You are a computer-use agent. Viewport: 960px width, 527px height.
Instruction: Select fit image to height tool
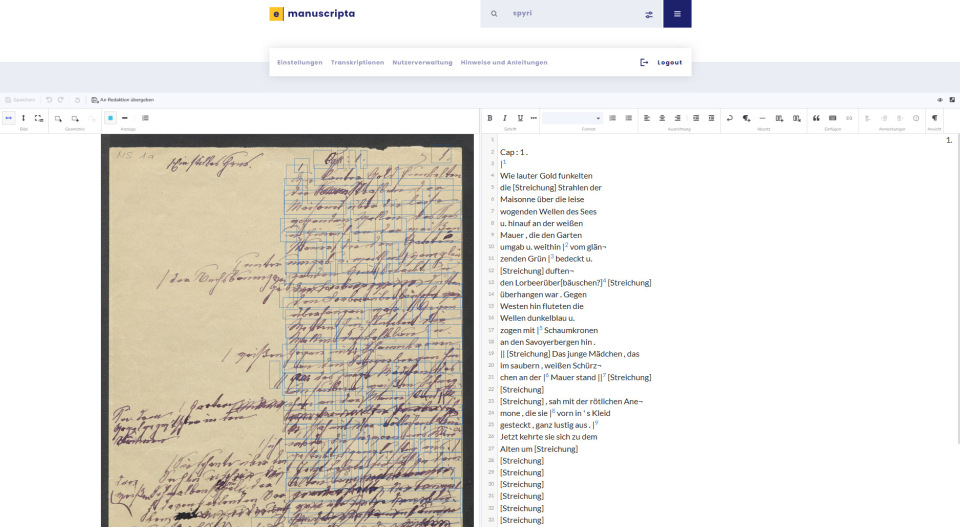pos(23,118)
